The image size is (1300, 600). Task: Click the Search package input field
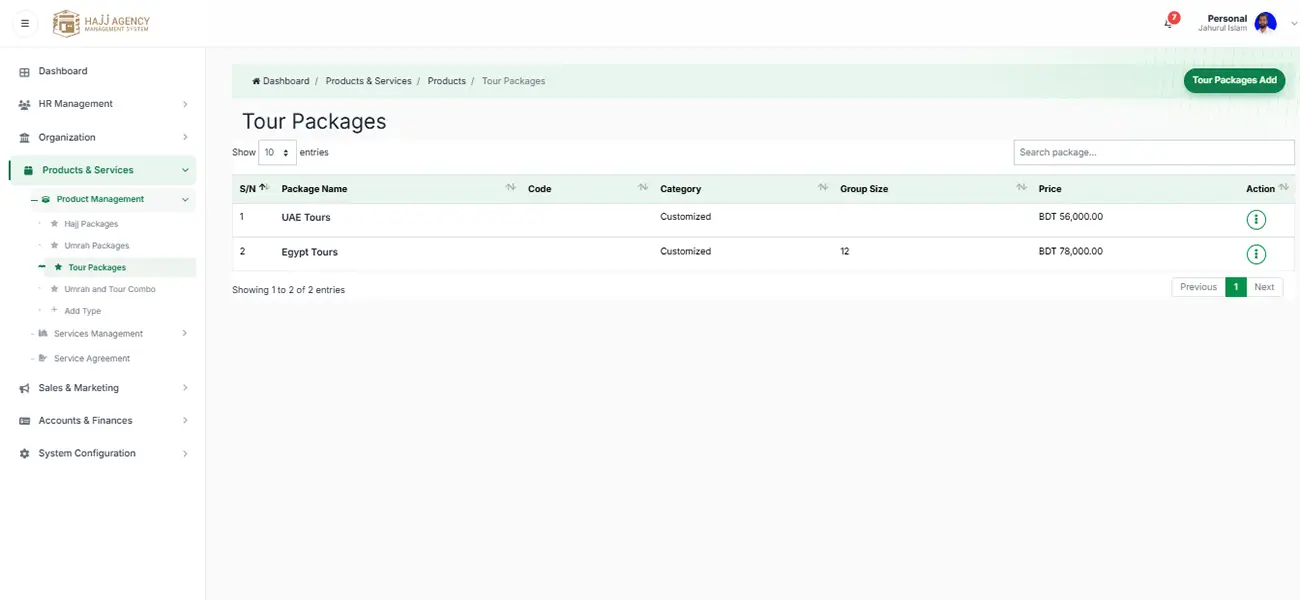(x=1154, y=152)
